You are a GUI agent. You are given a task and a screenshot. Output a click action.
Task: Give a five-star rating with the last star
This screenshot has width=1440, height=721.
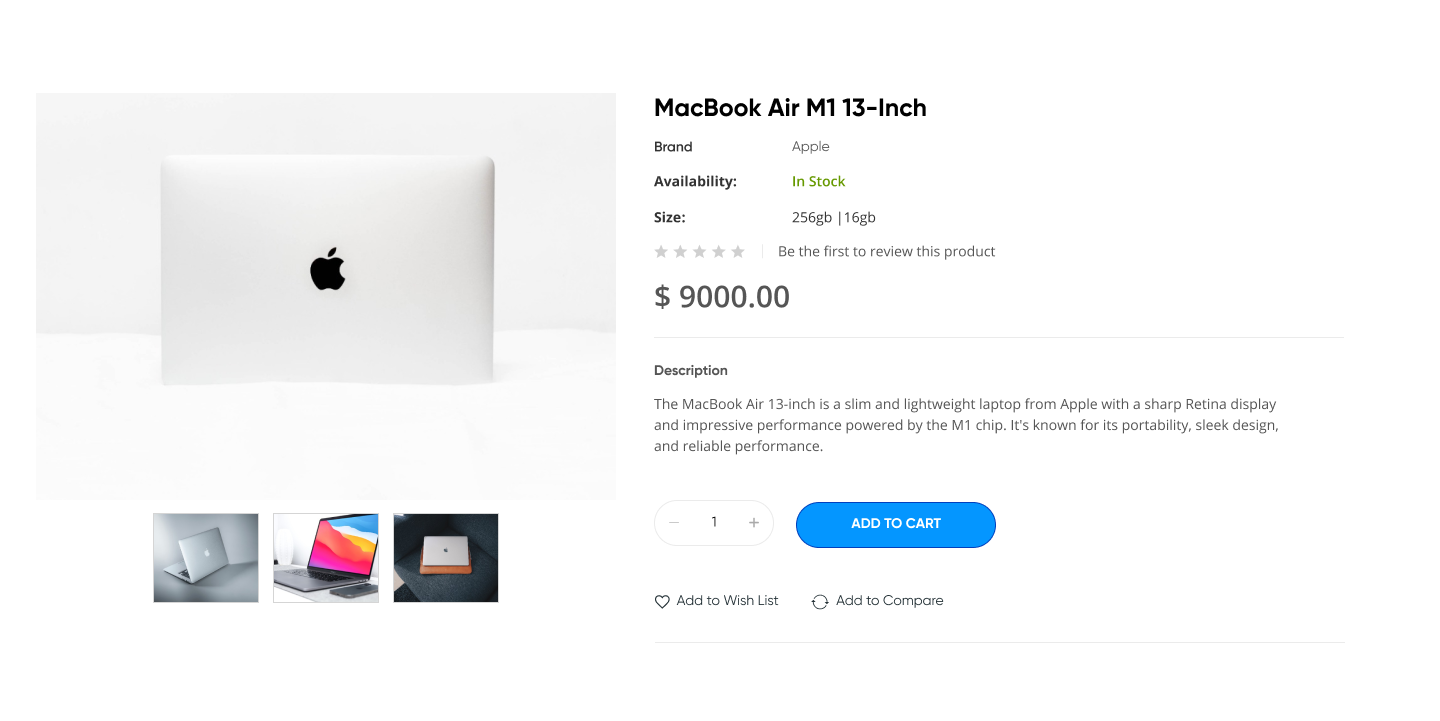pos(738,251)
